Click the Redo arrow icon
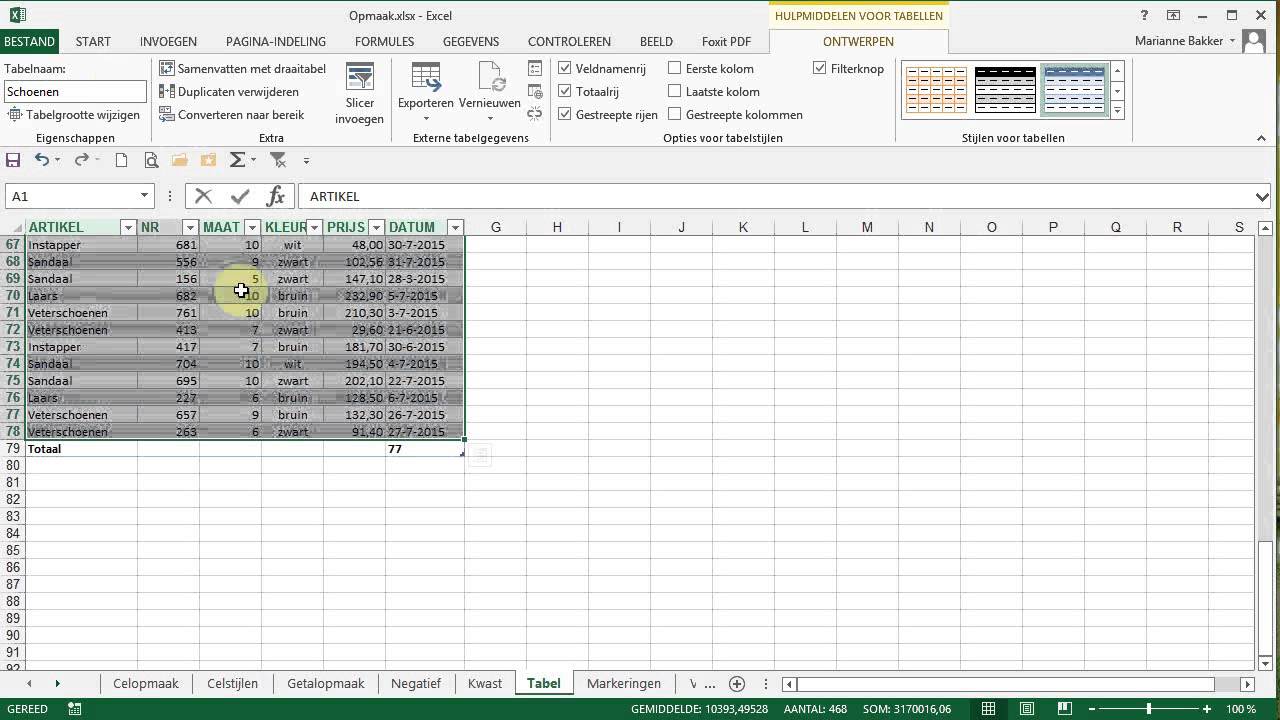This screenshot has width=1280, height=720. [81, 160]
